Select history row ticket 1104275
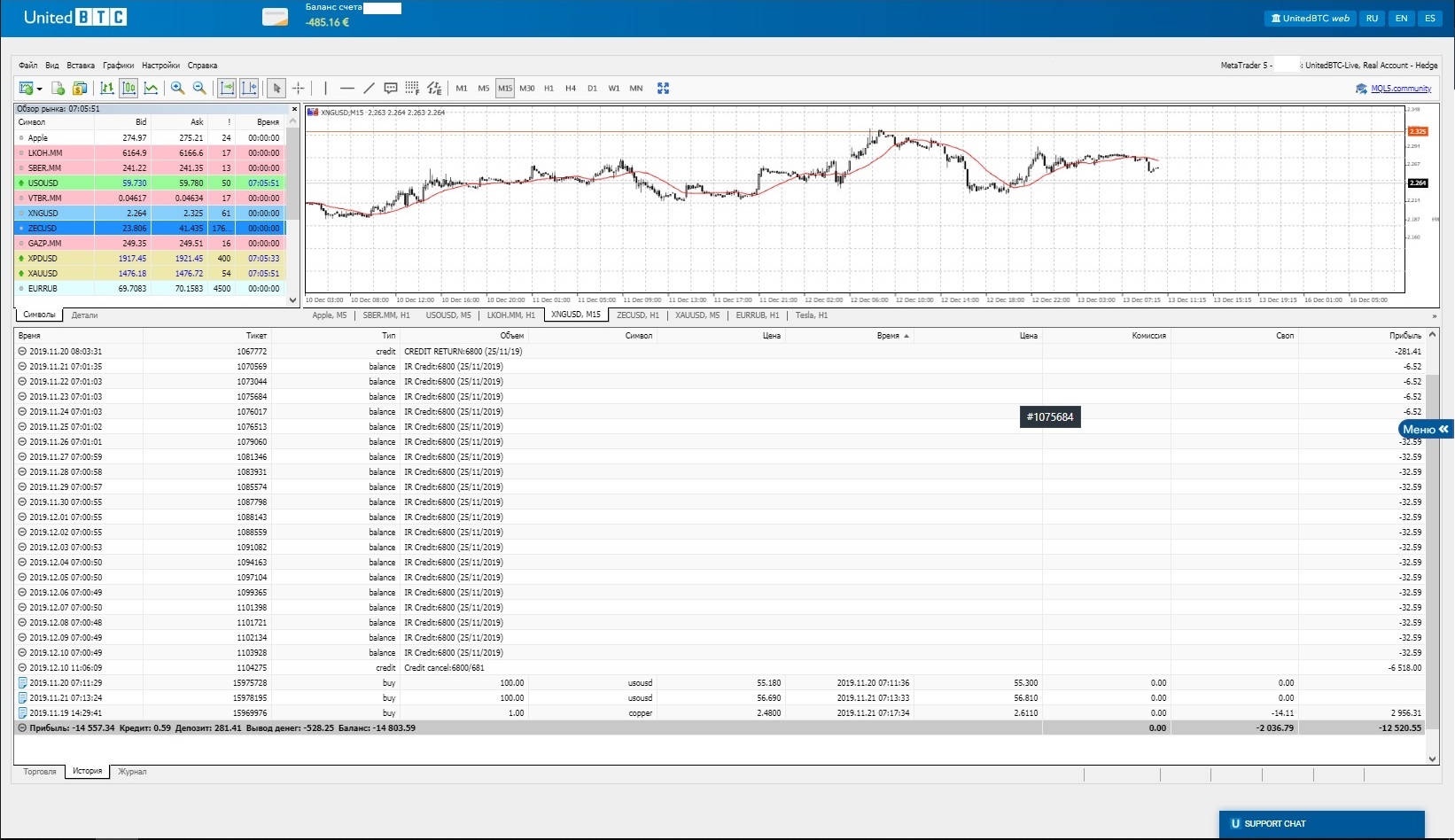The height and width of the screenshot is (840, 1455). tap(720, 668)
